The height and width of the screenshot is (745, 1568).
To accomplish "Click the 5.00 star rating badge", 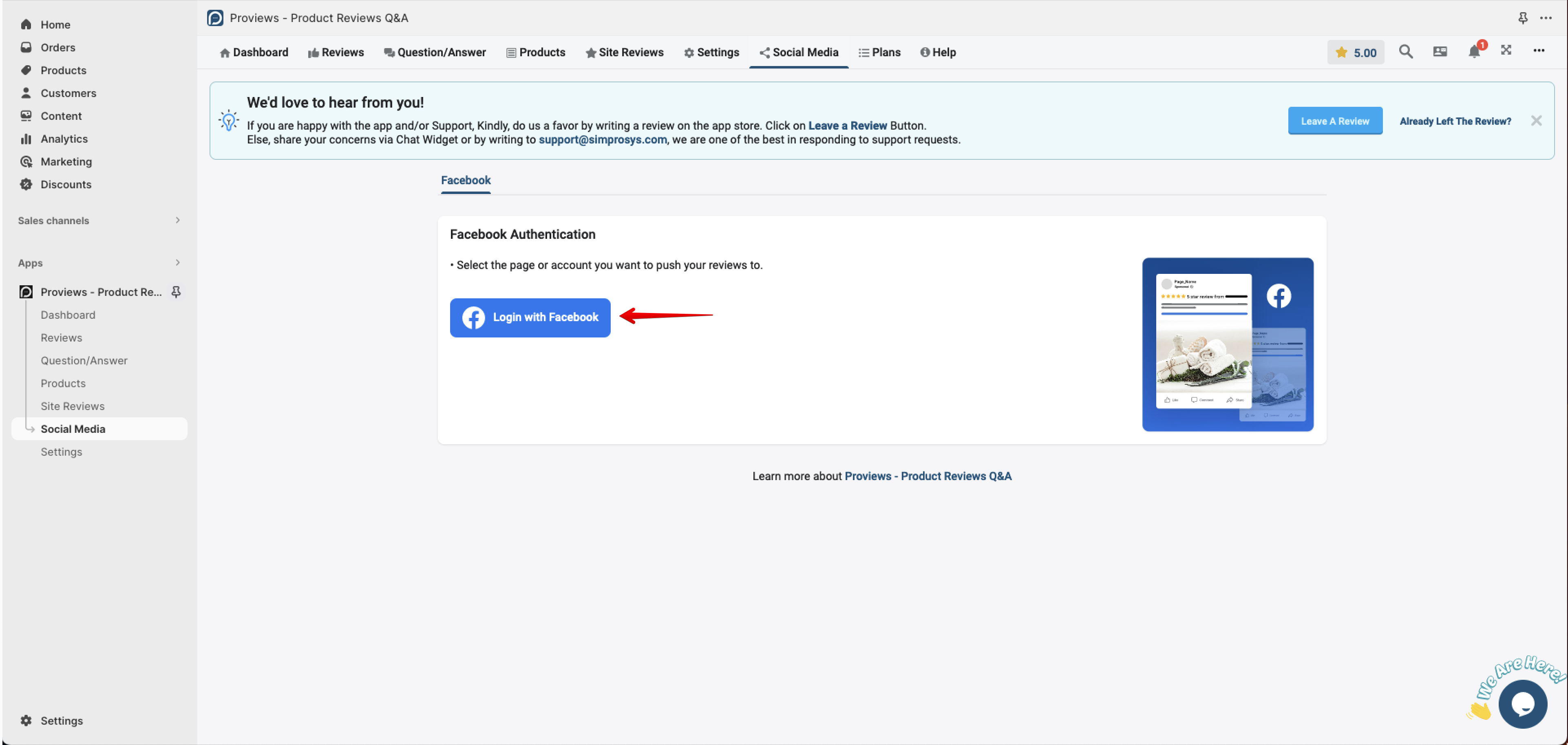I will click(1356, 52).
